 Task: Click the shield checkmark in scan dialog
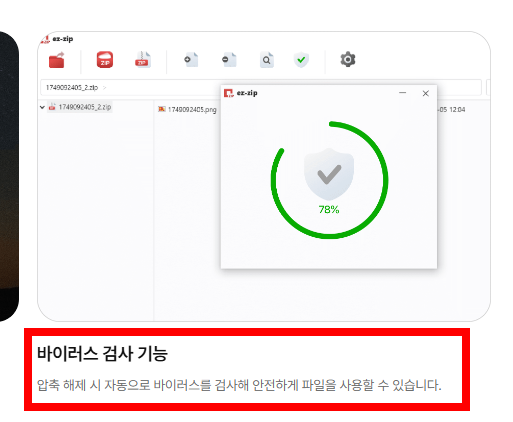[329, 174]
